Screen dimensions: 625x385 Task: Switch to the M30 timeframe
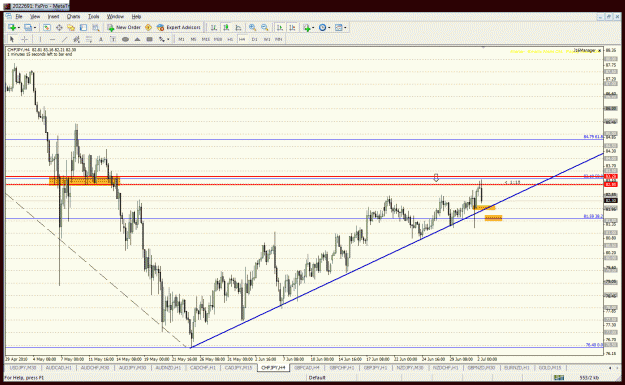[x=218, y=39]
